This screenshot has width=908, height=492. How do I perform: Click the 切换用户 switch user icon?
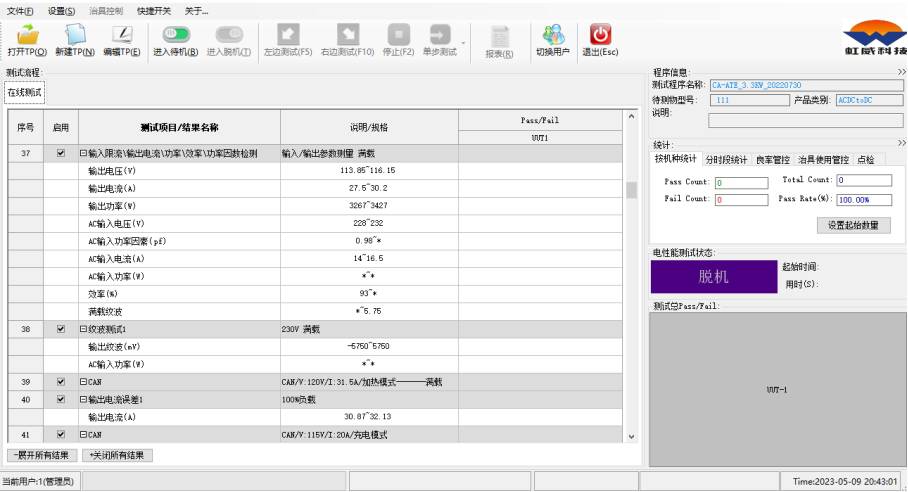coord(553,35)
